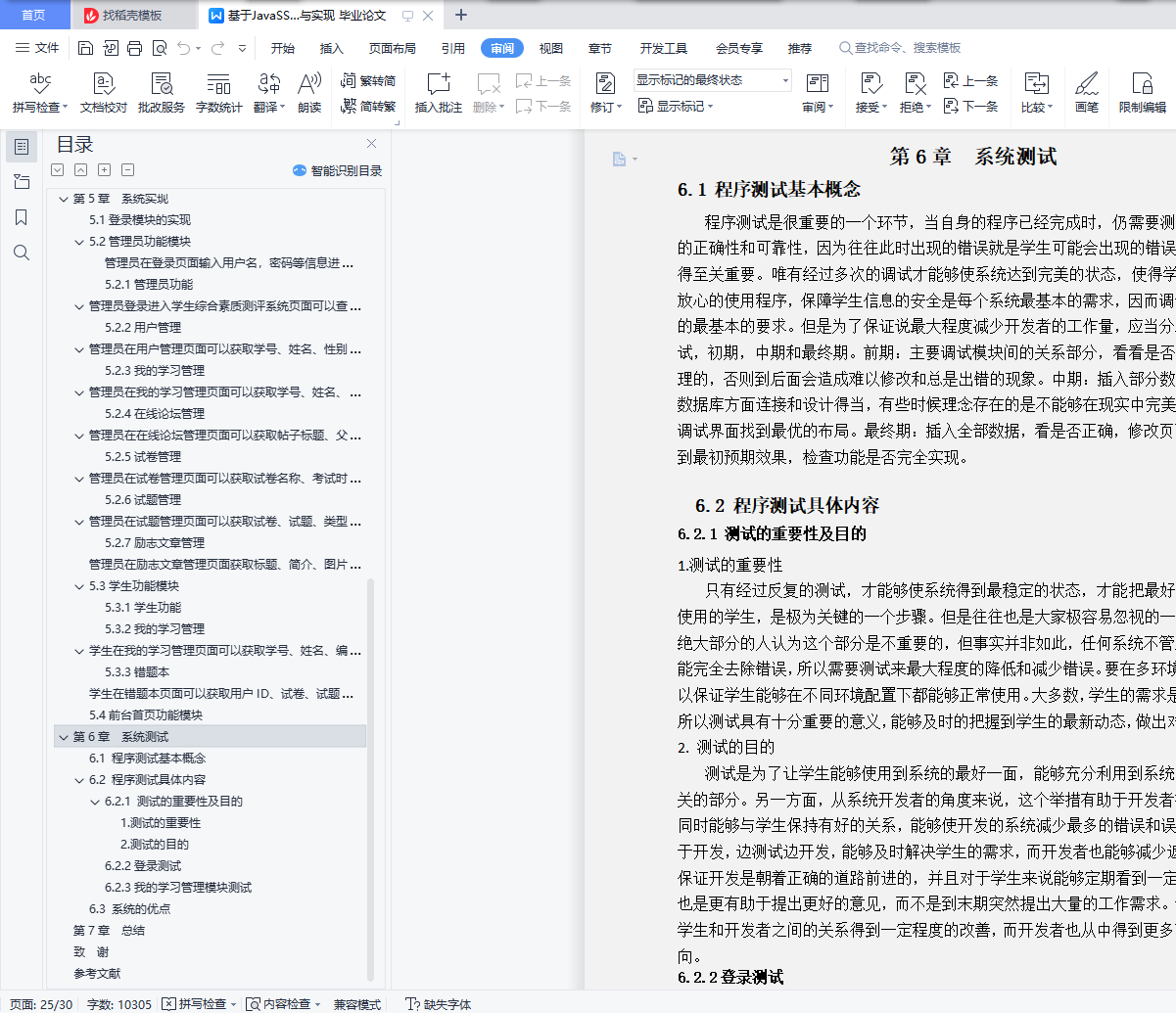Convert text with 简转繁
The image size is (1176, 1013).
(x=368, y=106)
